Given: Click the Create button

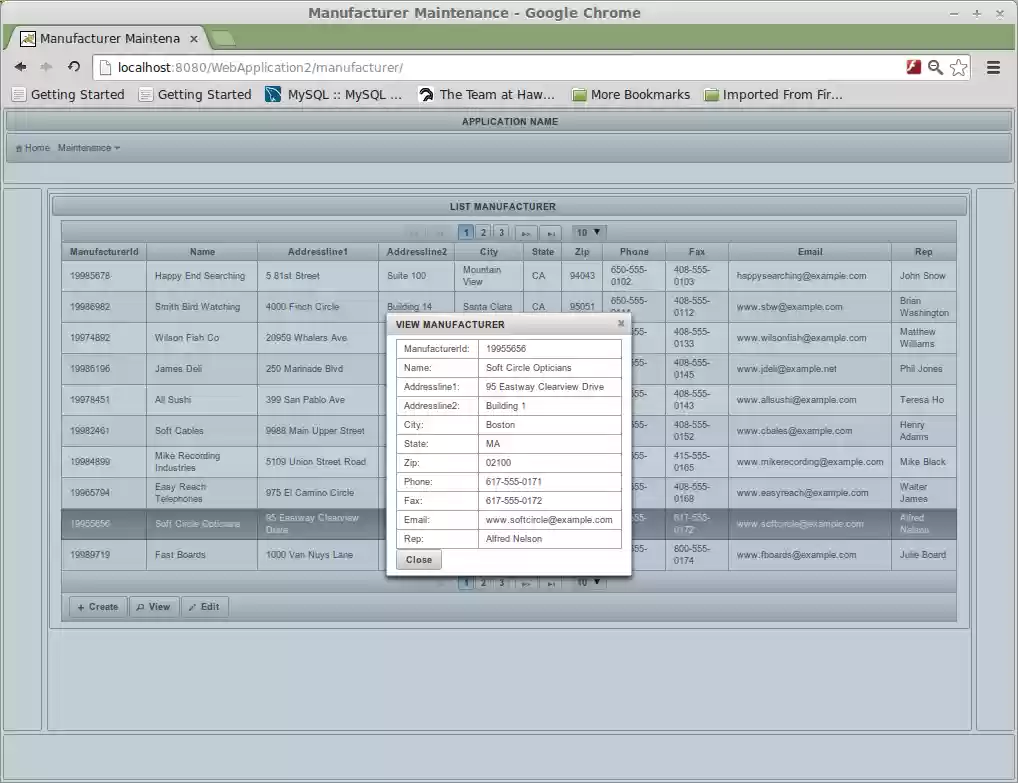Looking at the screenshot, I should 97,607.
